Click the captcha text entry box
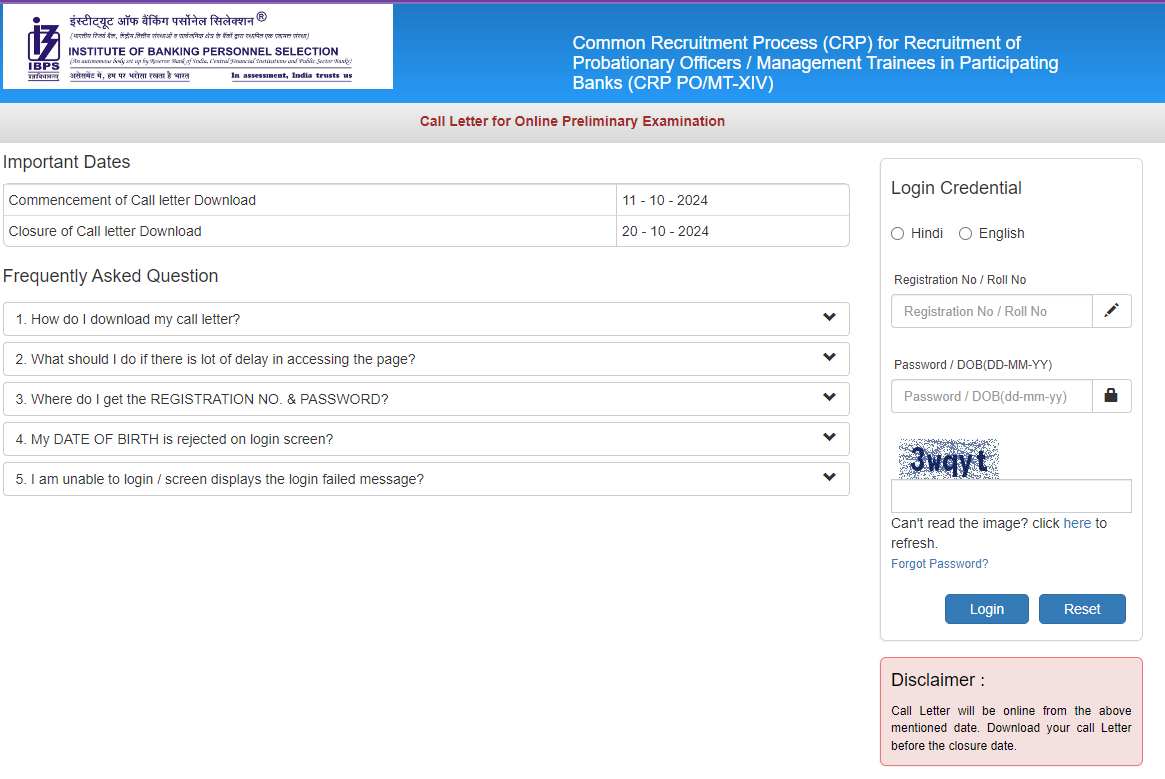 (1011, 496)
